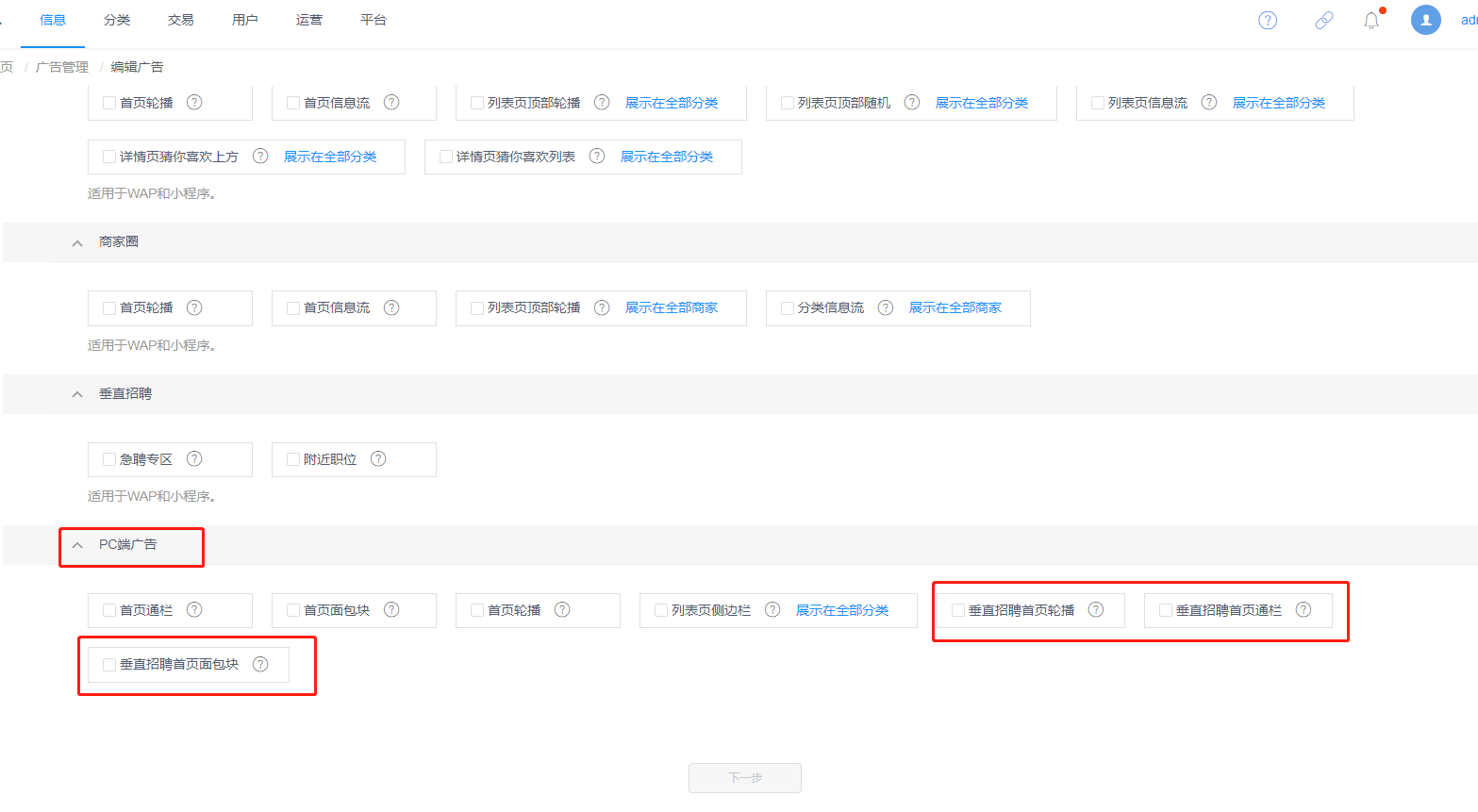1478x812 pixels.
Task: Select the 首页通栏 checkbox
Action: (109, 610)
